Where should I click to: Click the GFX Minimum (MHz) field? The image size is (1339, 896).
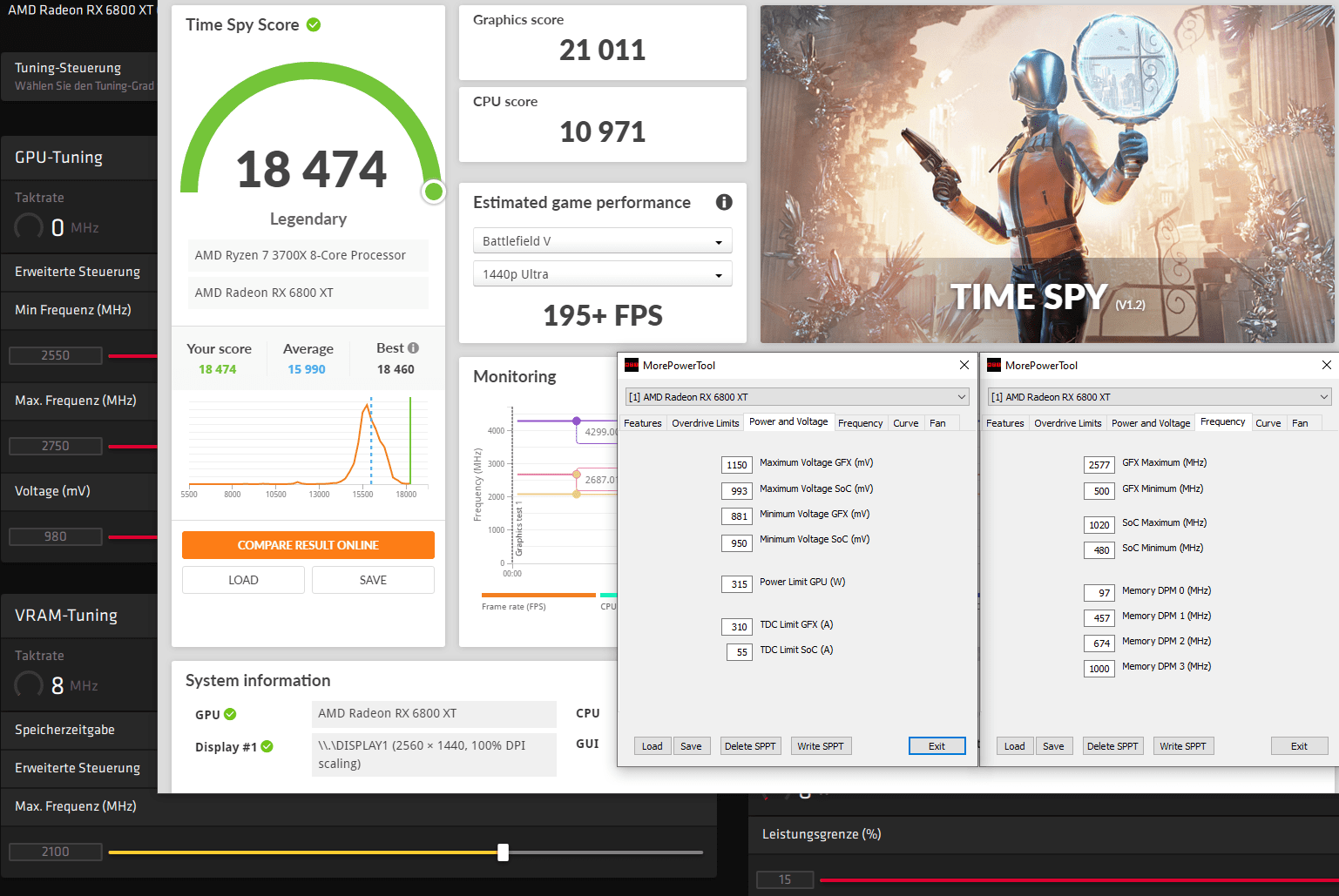1099,491
